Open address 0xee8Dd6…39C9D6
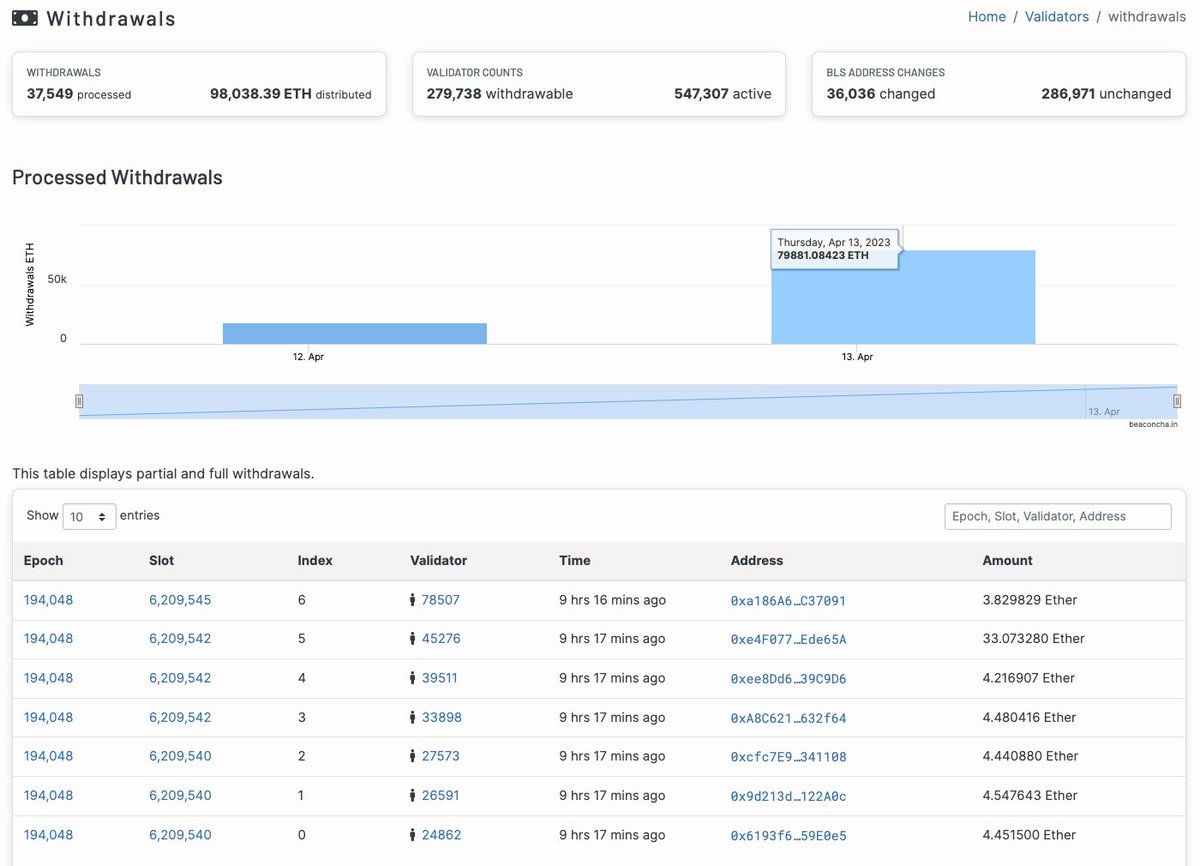The width and height of the screenshot is (1200, 866). coord(789,679)
